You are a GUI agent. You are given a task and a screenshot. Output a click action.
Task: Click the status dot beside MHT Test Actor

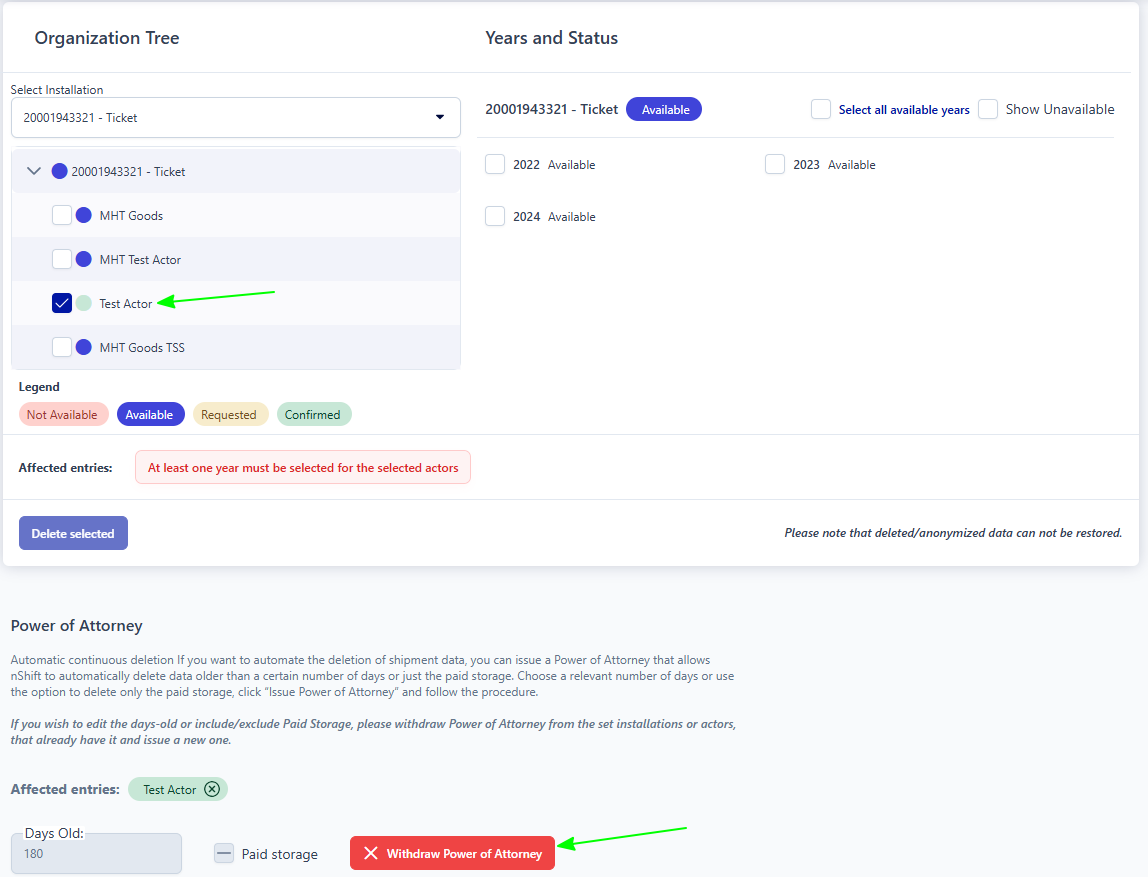[x=84, y=259]
